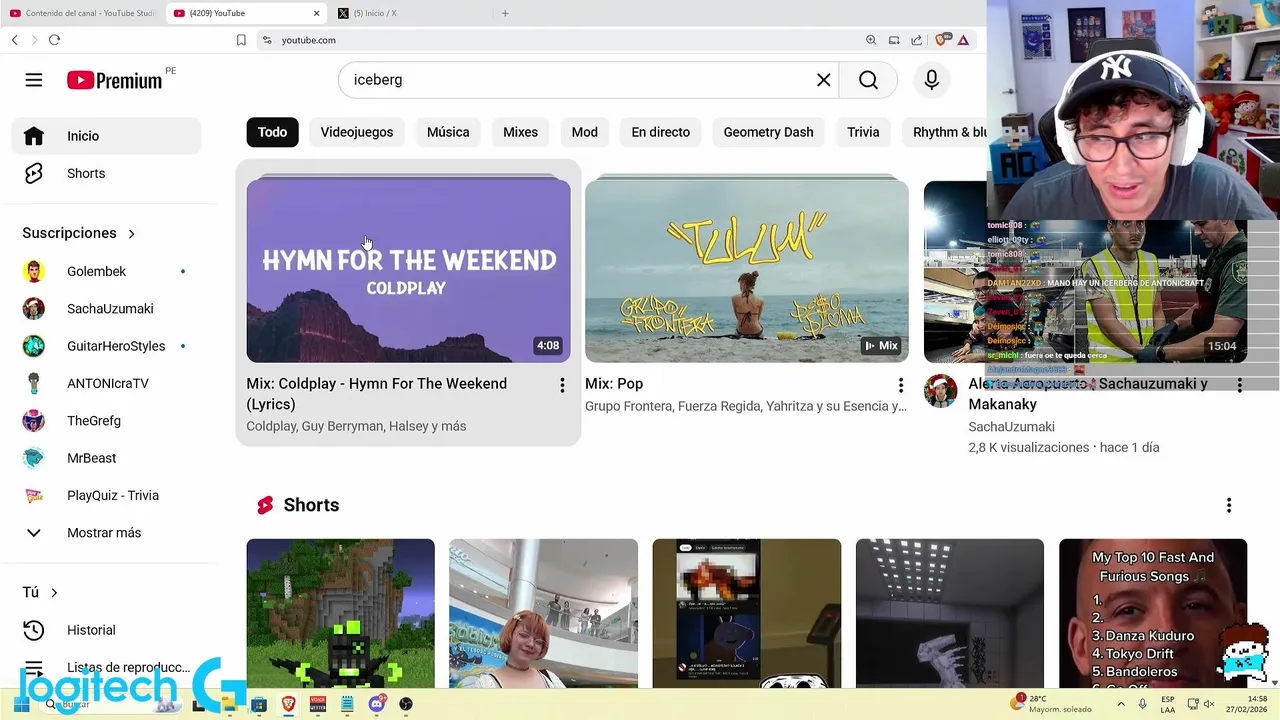Select the Mod filter chip
Screen dimensions: 1280x720
pos(585,132)
